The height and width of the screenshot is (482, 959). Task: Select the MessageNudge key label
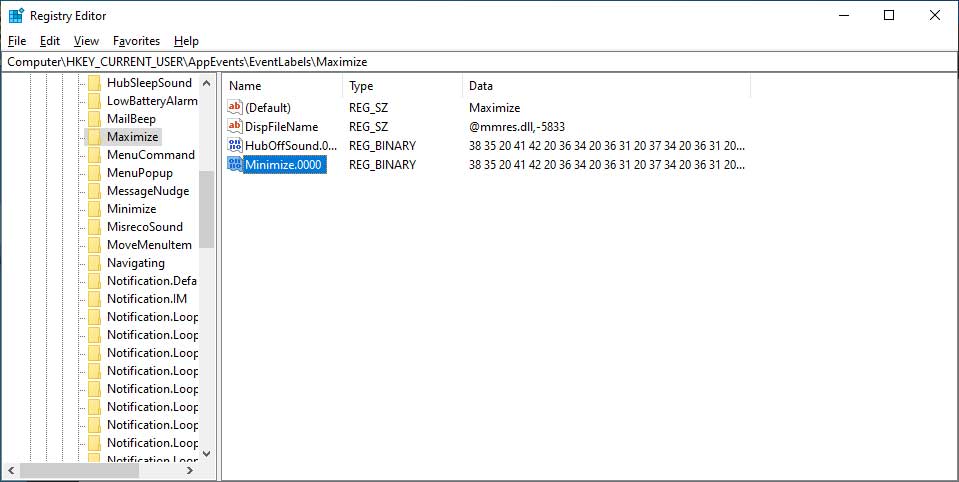[148, 191]
